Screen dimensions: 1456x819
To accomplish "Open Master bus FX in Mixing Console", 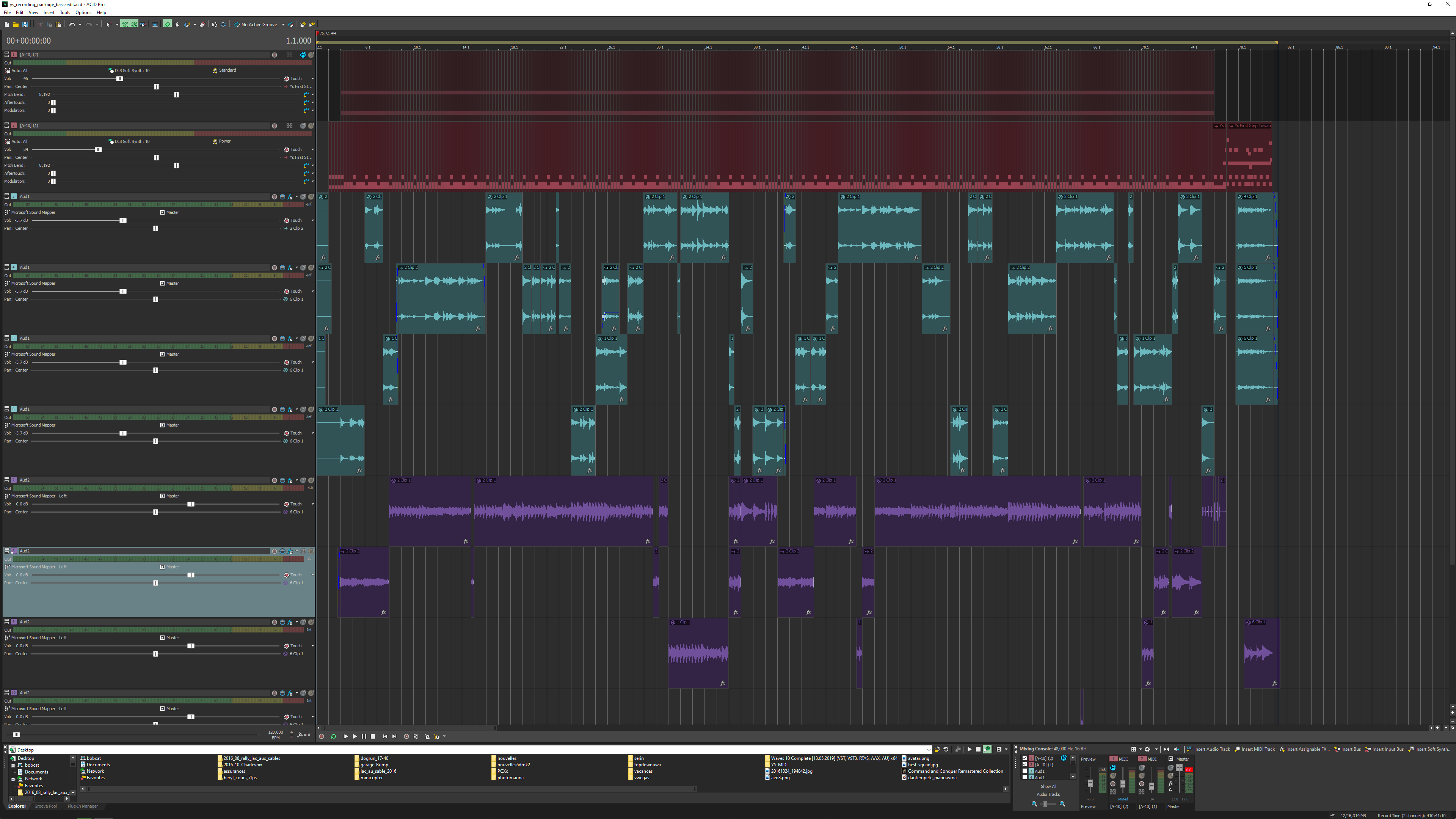I will coord(1170,784).
